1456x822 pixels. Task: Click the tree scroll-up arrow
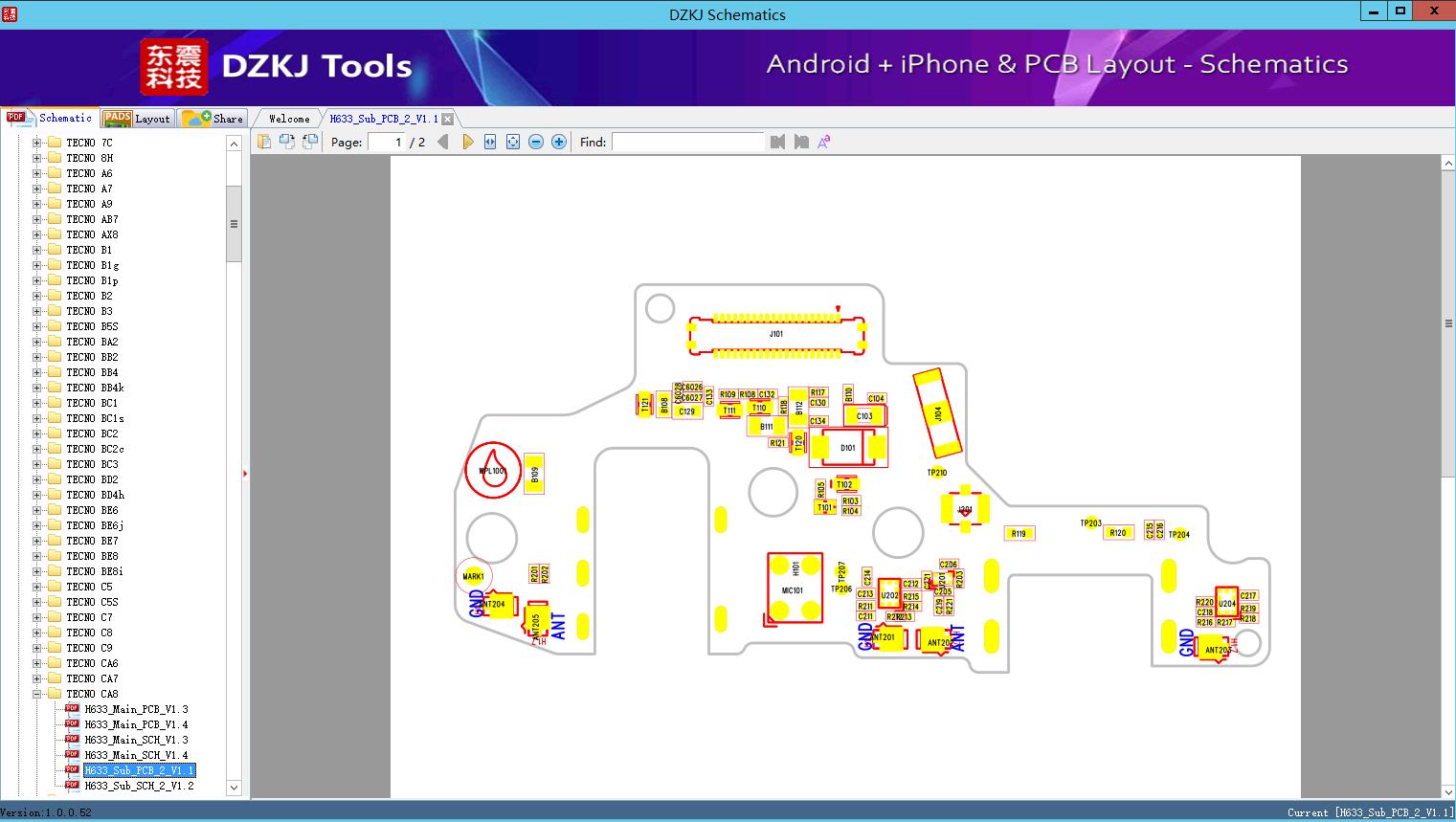234,143
